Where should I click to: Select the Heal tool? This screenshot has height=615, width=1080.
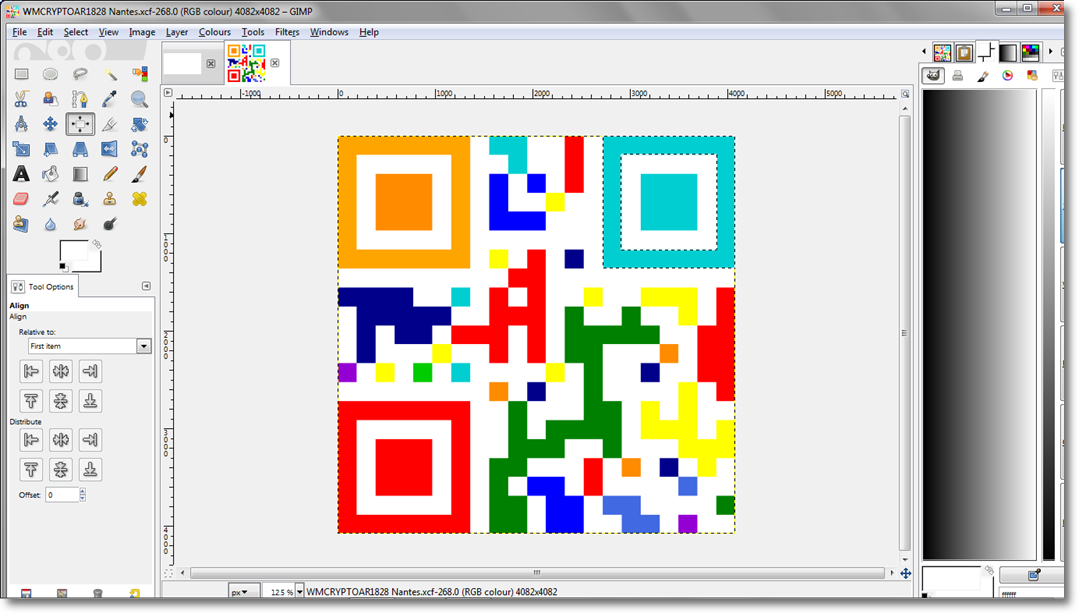(x=139, y=199)
